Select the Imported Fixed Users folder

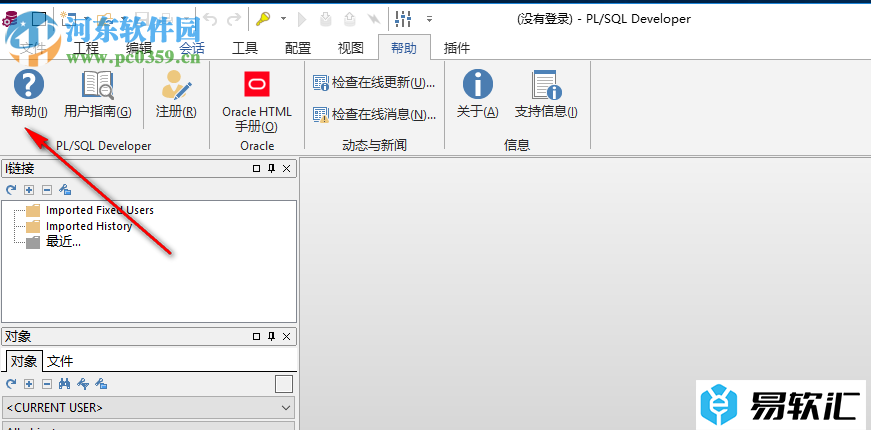[99, 210]
